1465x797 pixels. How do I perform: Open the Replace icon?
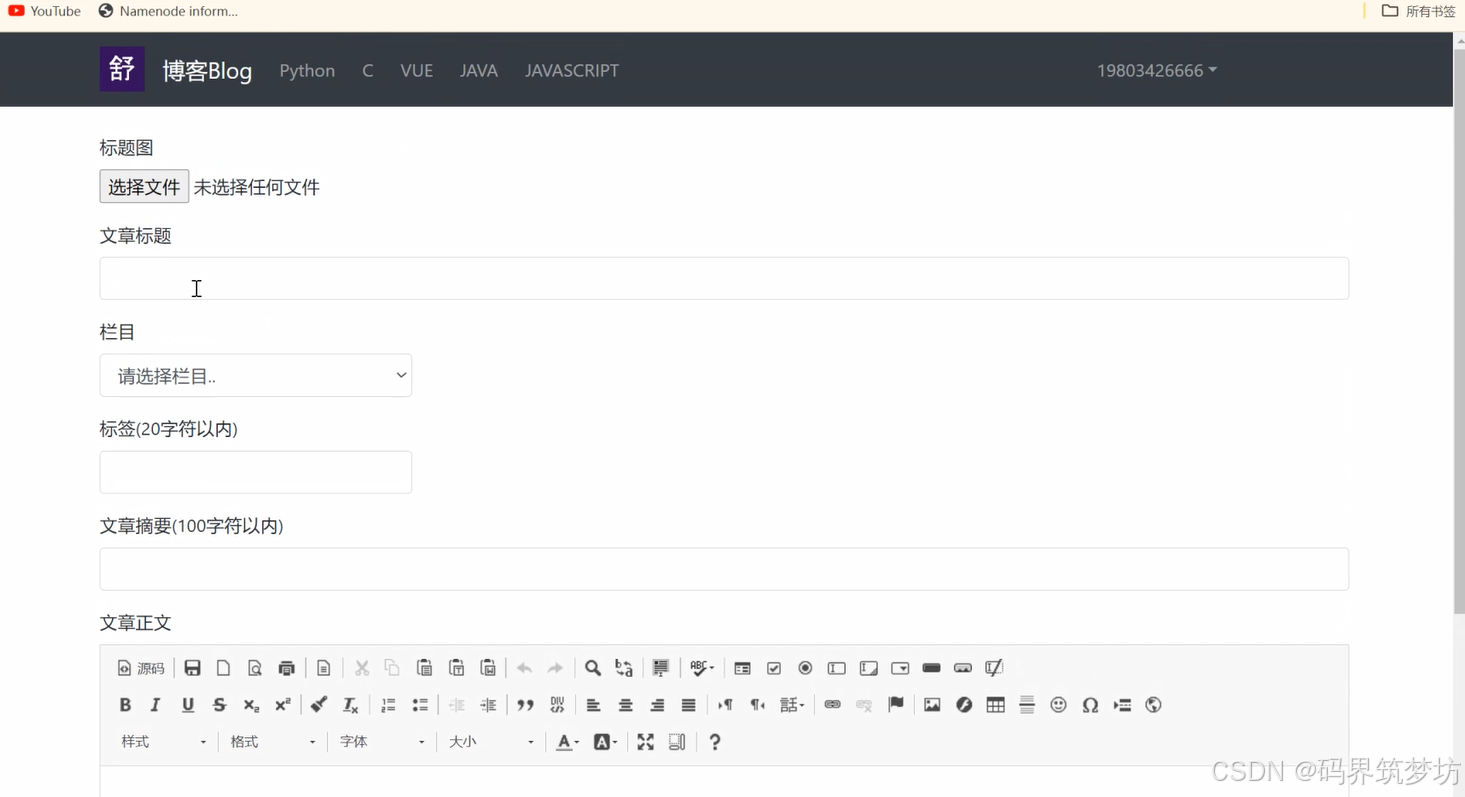624,668
